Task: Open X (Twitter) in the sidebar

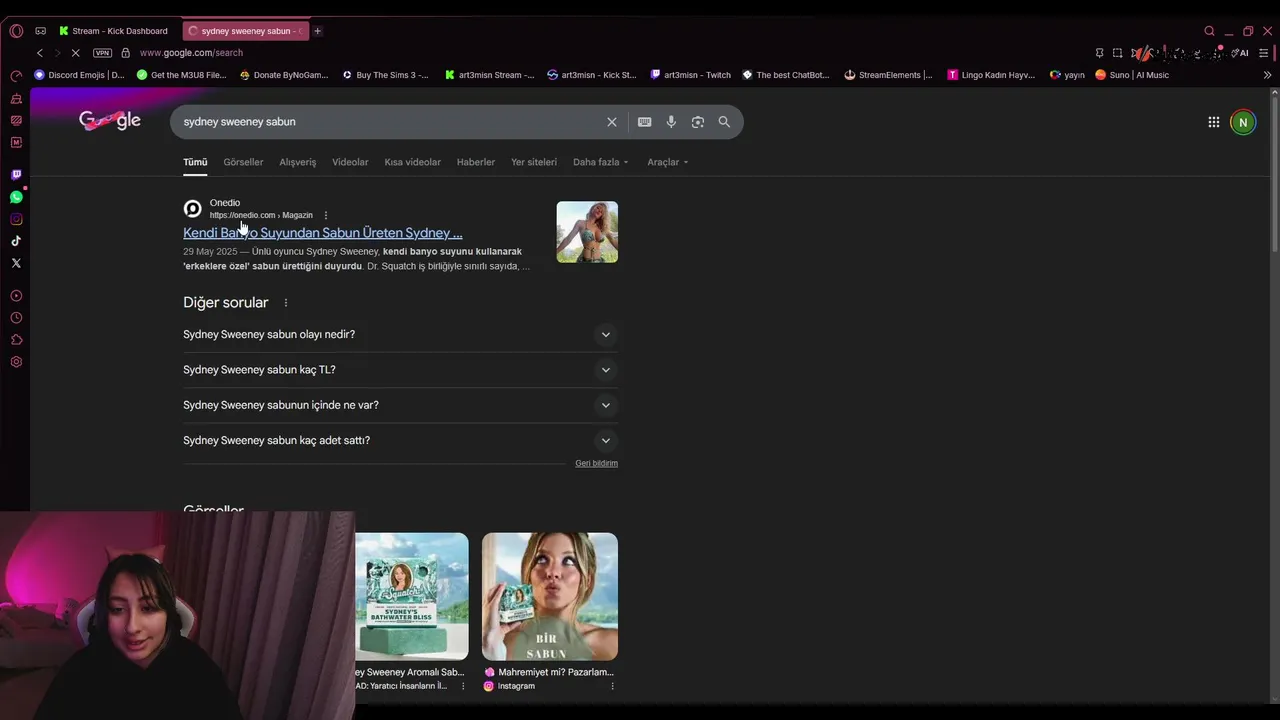Action: click(x=16, y=263)
